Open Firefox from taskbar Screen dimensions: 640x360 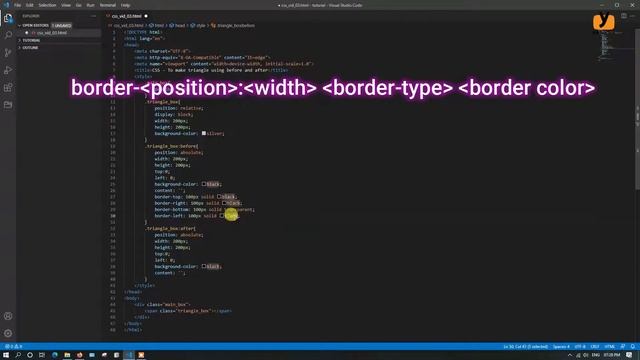coord(80,355)
